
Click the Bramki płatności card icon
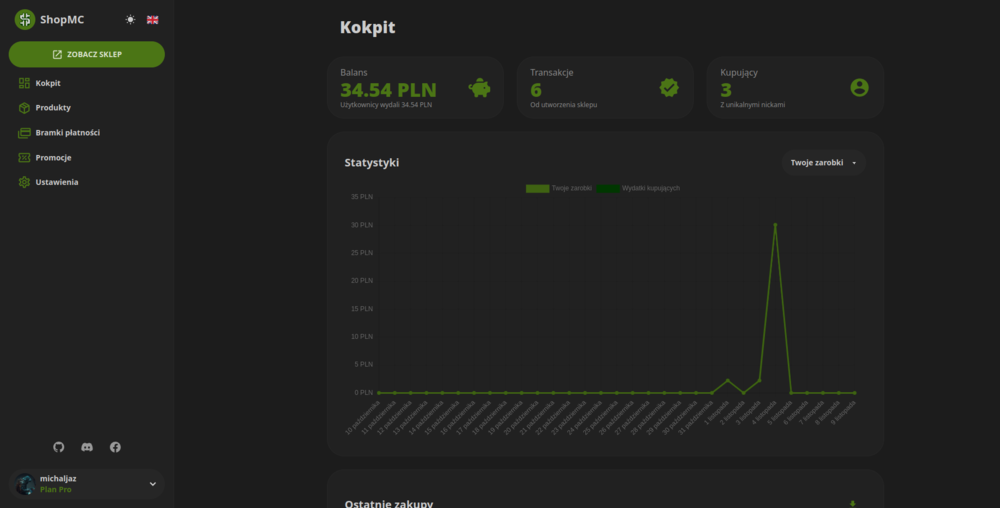click(24, 133)
